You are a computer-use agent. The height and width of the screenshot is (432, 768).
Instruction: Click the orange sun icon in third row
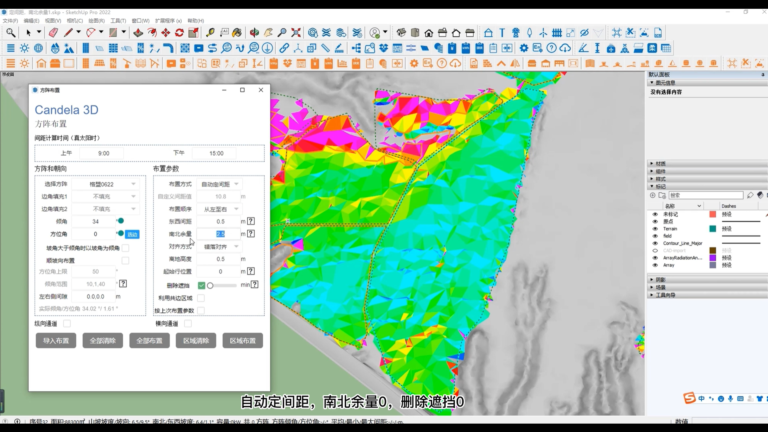tap(24, 63)
